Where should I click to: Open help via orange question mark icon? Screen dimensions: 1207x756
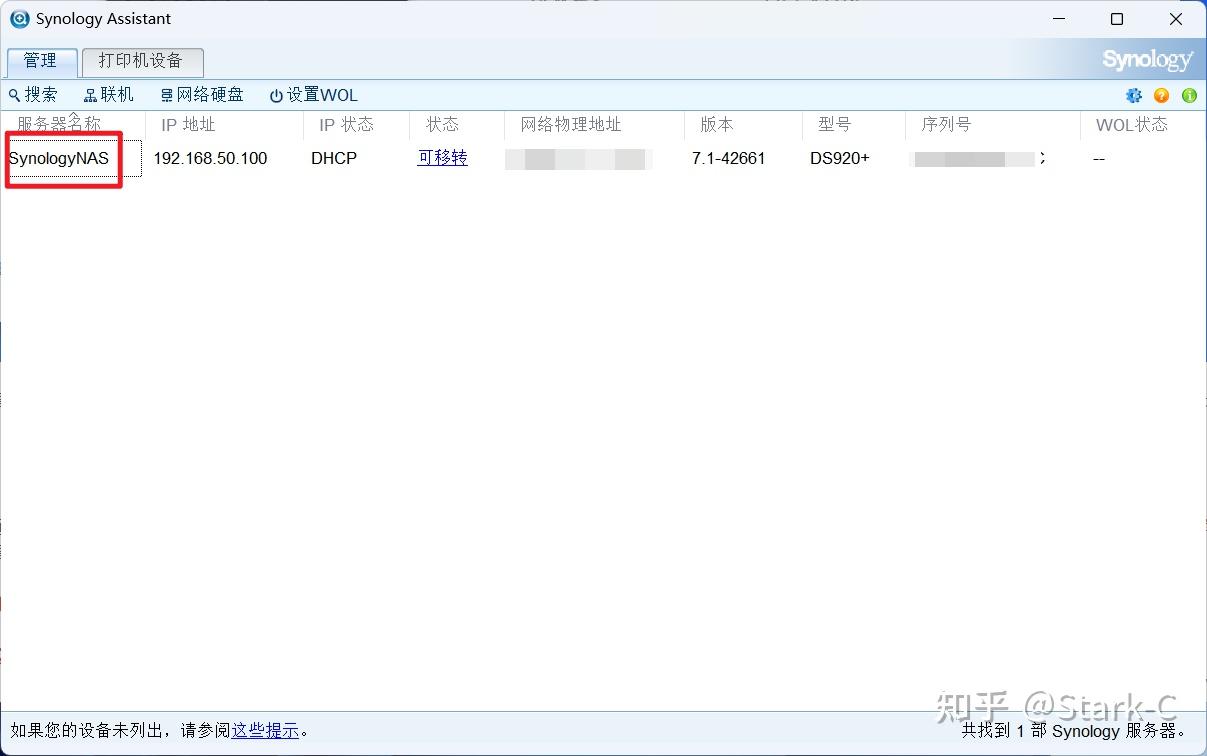(1161, 95)
